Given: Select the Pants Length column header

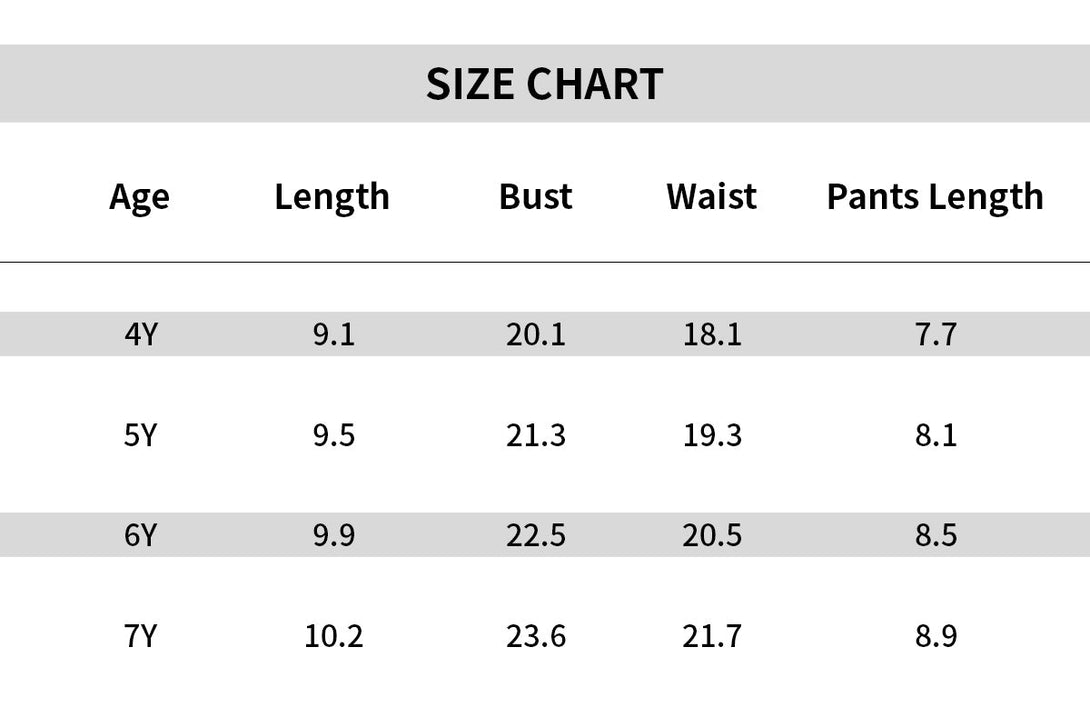Looking at the screenshot, I should click(935, 197).
